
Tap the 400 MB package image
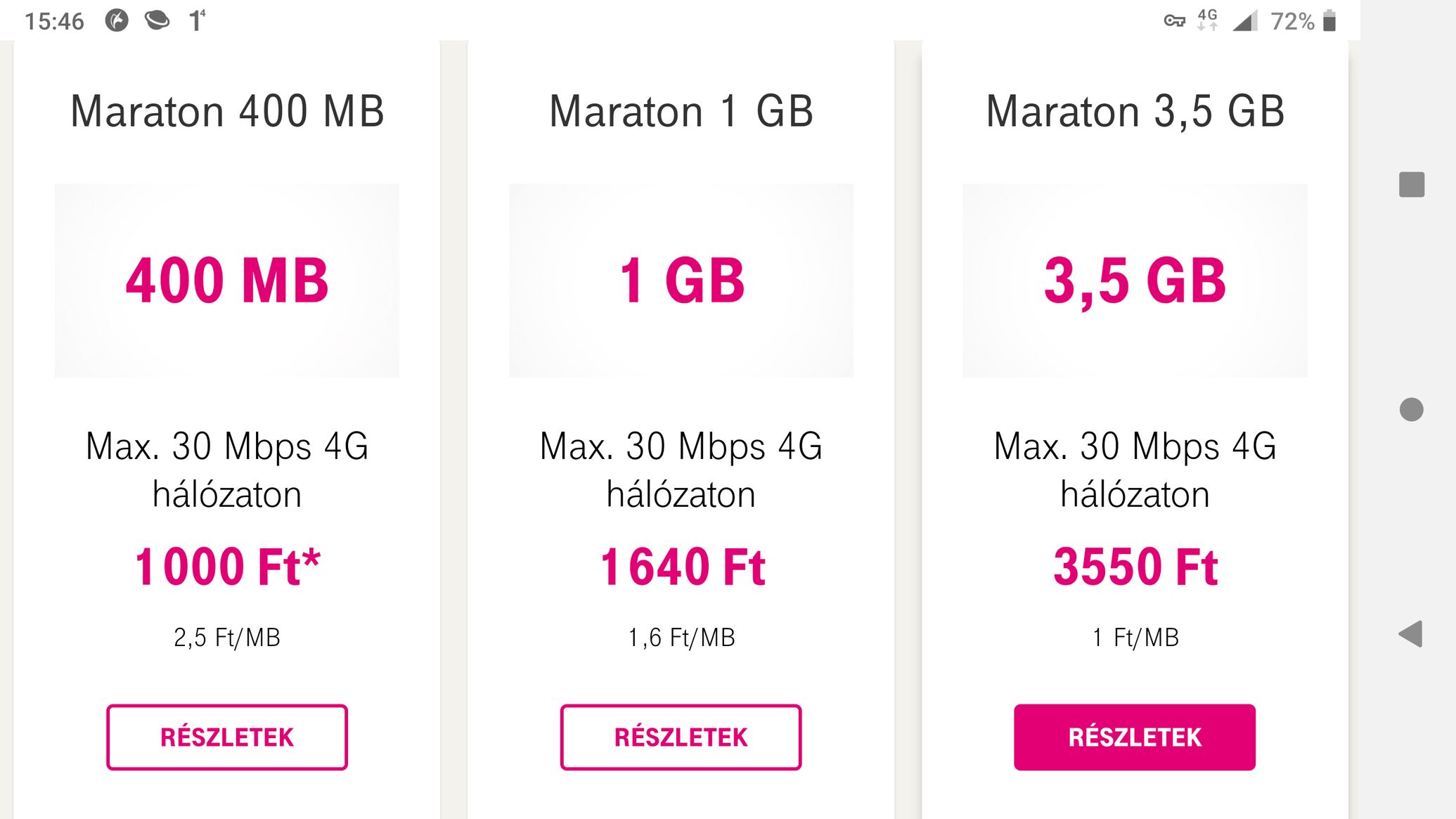point(227,280)
